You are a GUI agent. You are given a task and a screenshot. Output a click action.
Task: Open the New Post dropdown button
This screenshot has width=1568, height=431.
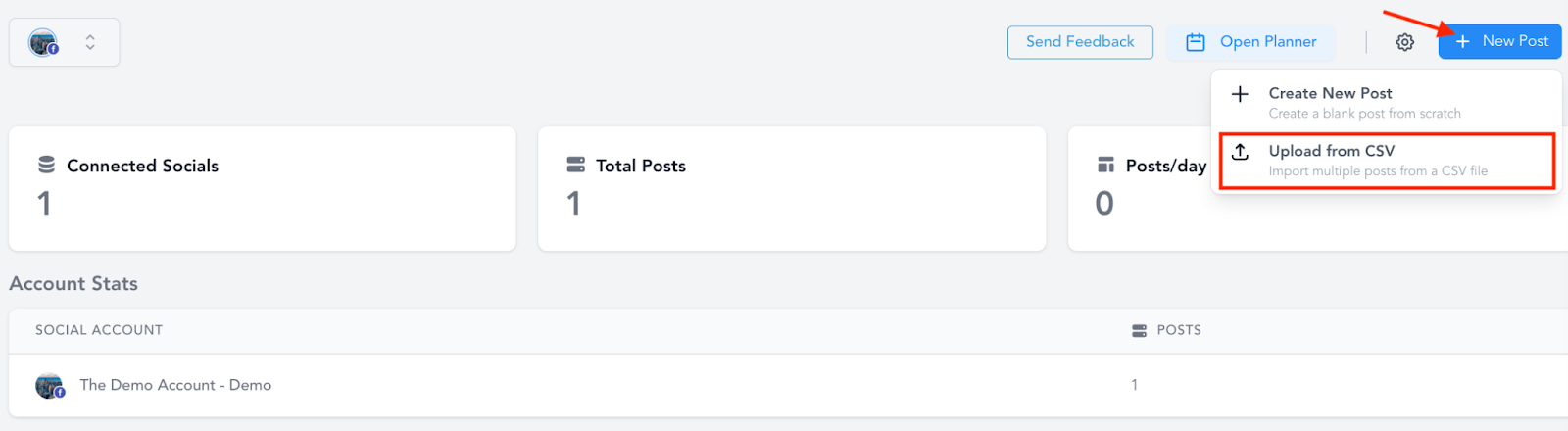1499,41
